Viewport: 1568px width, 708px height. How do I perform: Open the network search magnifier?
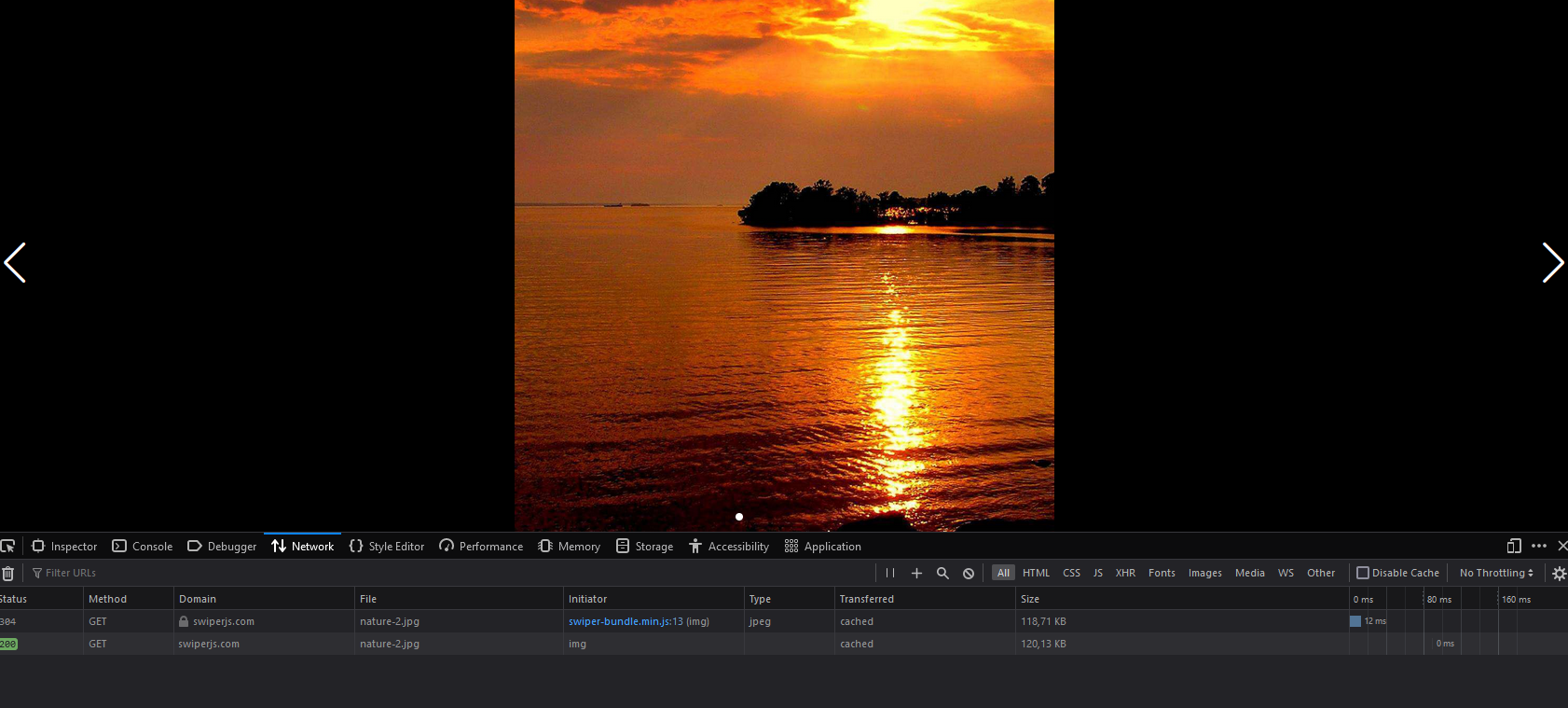[942, 574]
